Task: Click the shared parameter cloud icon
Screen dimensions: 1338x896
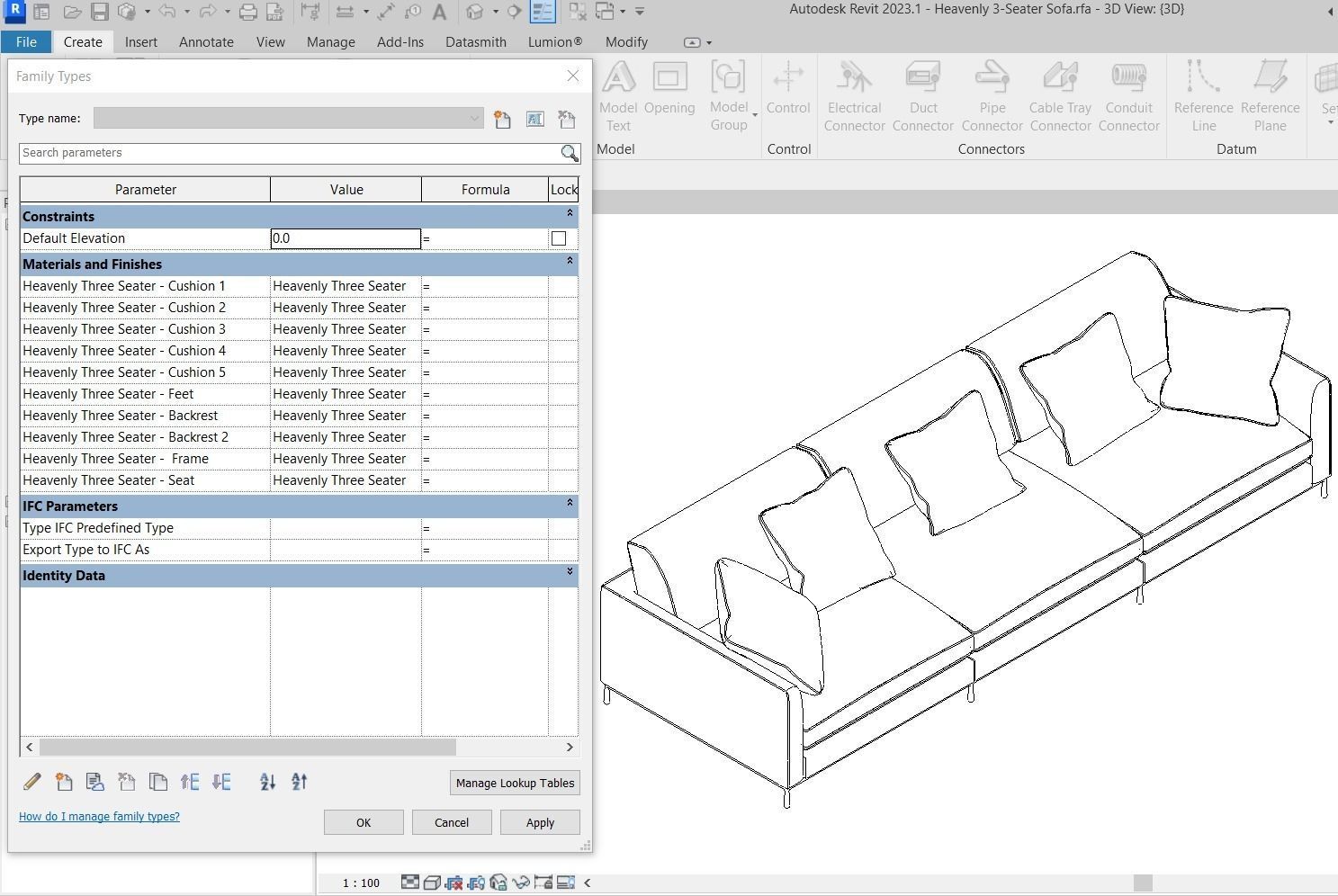Action: tap(95, 782)
